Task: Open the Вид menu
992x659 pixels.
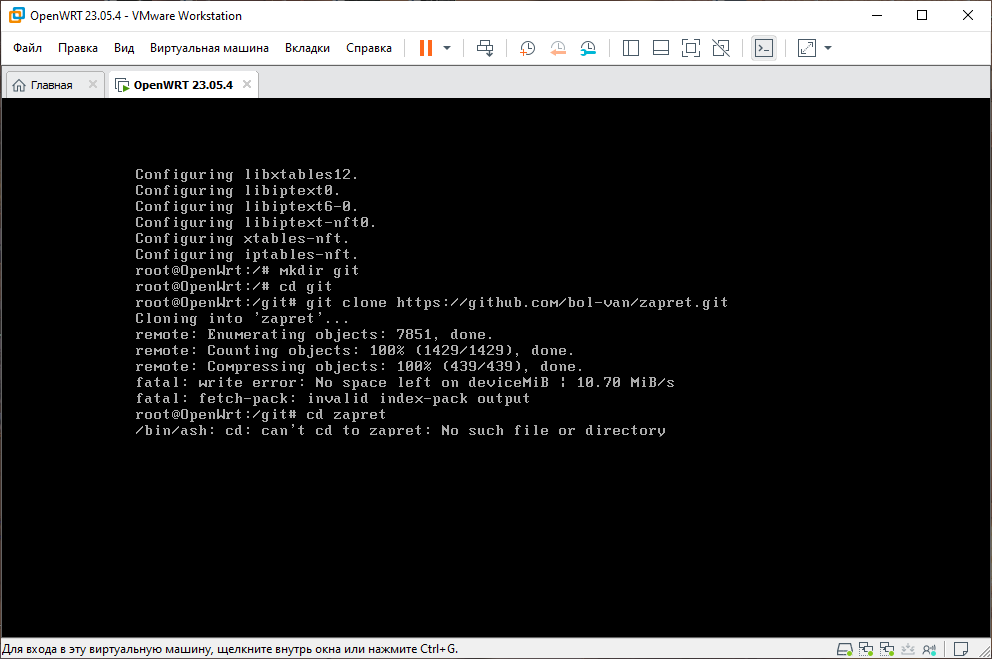Action: 124,48
